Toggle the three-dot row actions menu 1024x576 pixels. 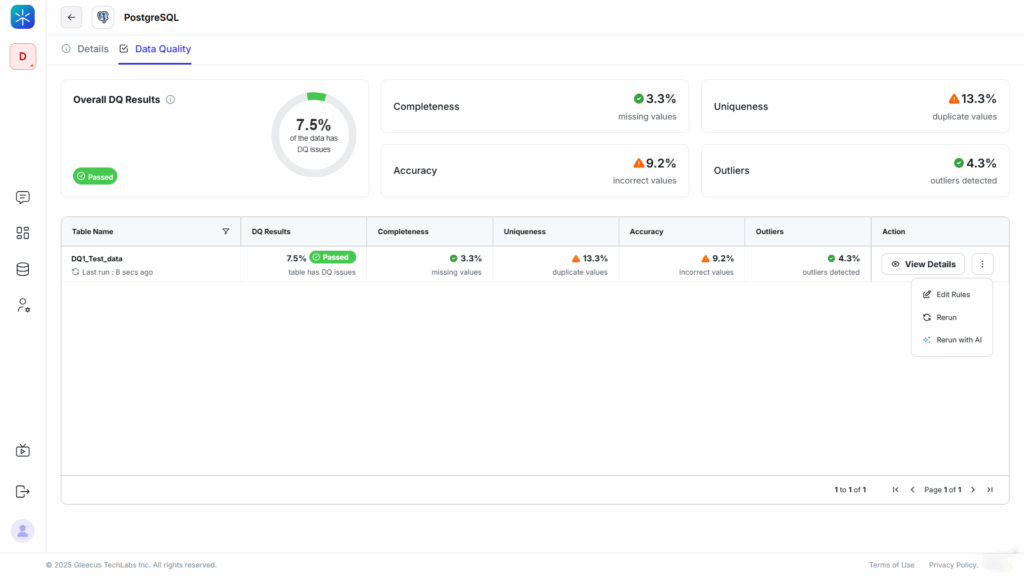982,264
